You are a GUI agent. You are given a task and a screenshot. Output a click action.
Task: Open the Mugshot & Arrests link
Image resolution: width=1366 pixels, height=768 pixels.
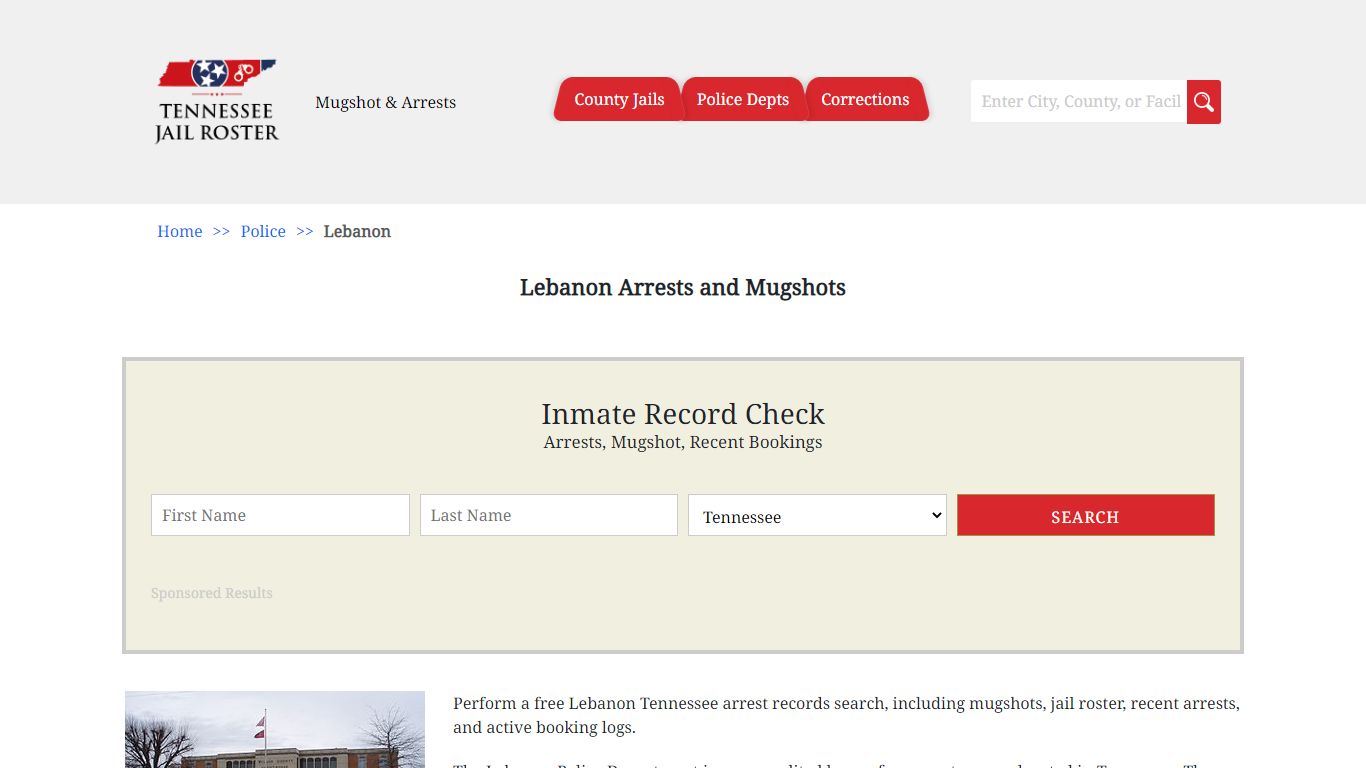pos(385,102)
